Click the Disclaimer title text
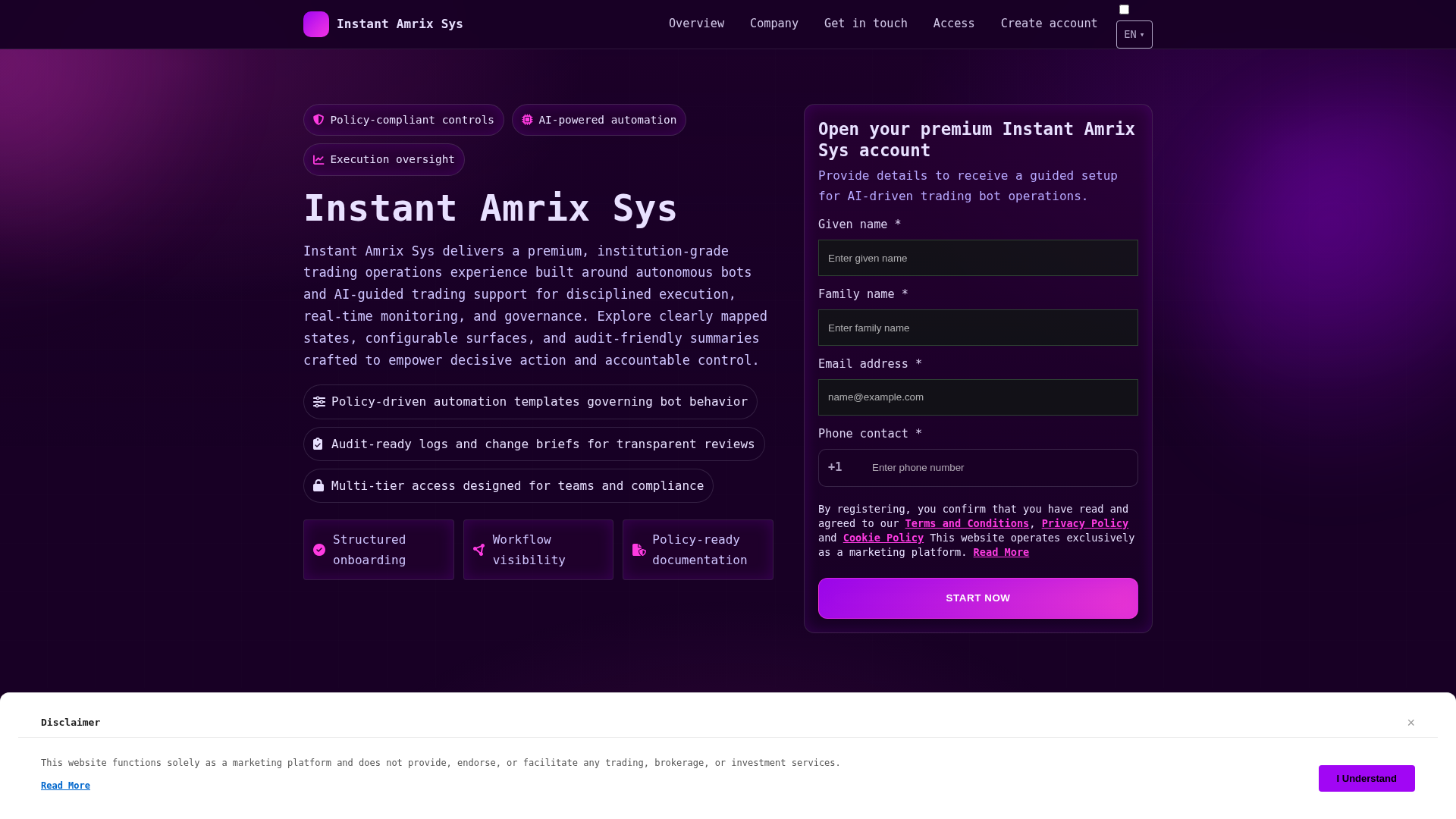 [71, 723]
